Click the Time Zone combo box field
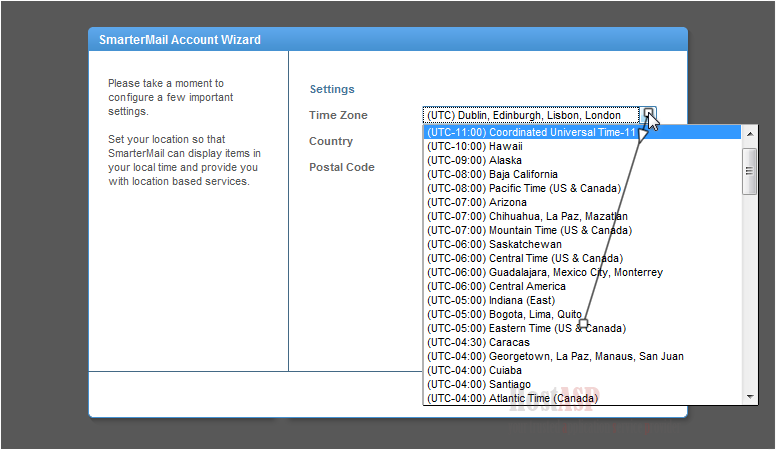The image size is (776, 450). [x=530, y=115]
